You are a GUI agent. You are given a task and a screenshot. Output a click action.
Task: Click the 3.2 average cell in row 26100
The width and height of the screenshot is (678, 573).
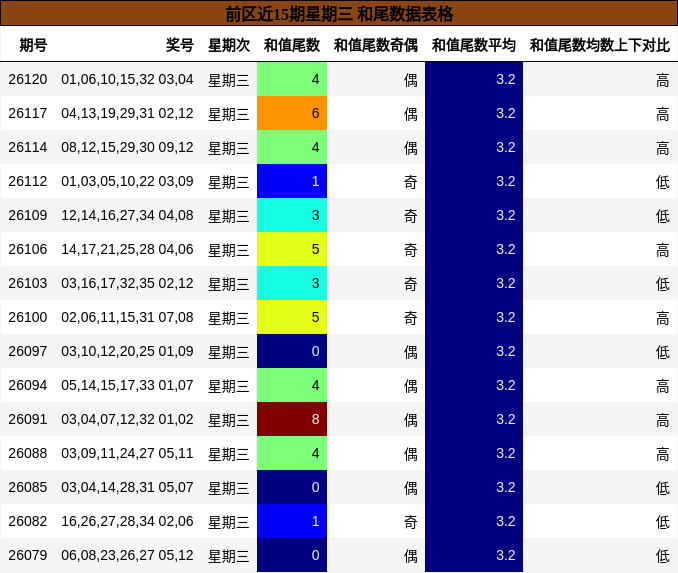click(x=474, y=317)
